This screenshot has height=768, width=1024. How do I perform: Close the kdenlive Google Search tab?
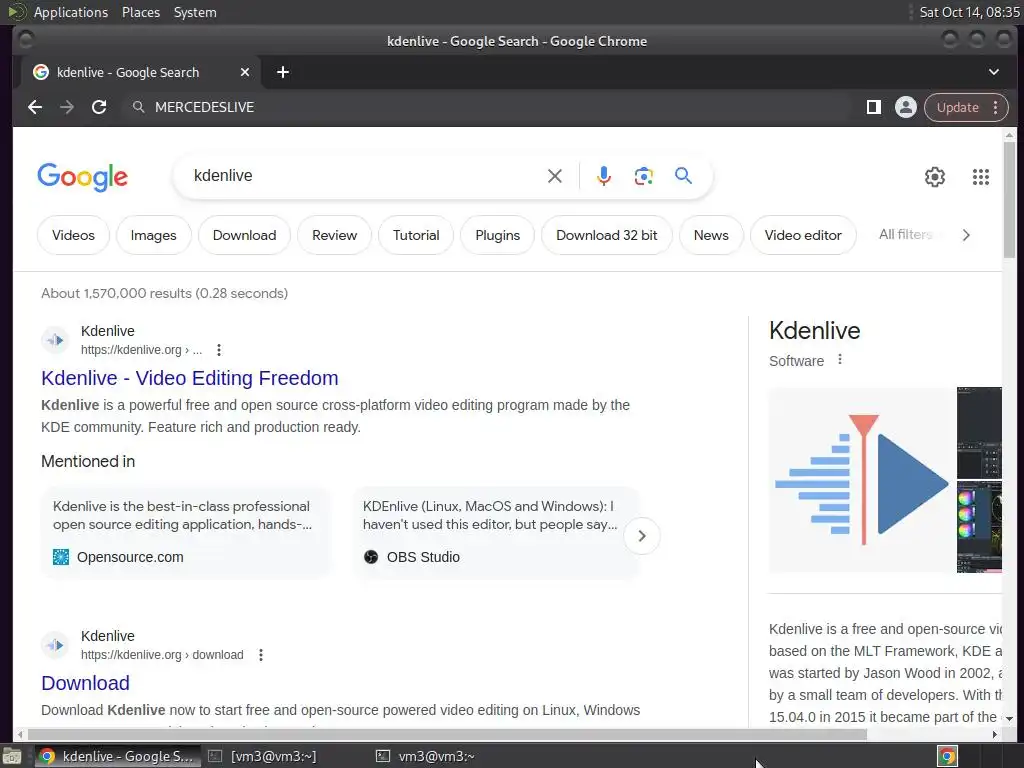245,72
